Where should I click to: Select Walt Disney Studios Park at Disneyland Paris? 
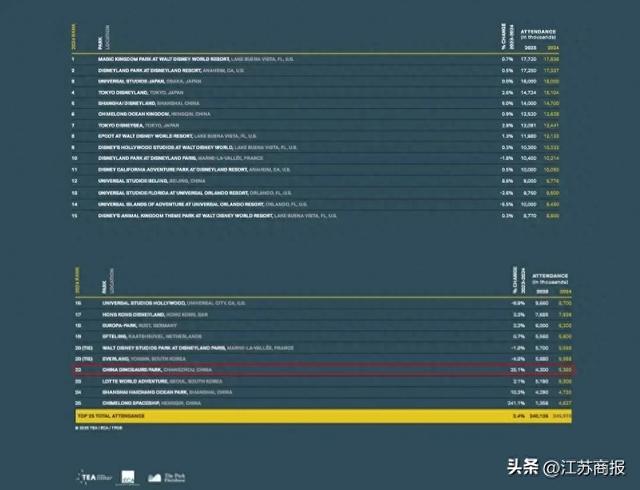[x=324, y=348]
